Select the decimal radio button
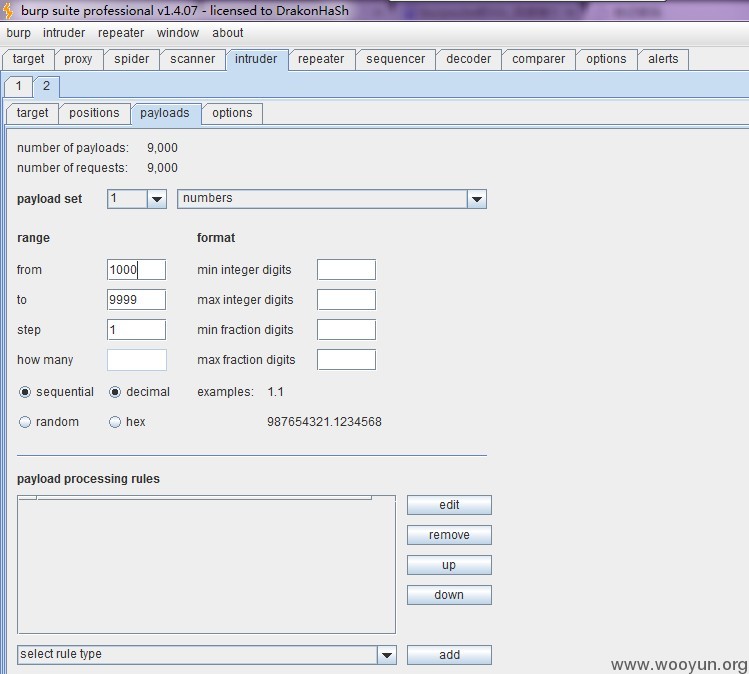The width and height of the screenshot is (749, 674). coord(115,393)
